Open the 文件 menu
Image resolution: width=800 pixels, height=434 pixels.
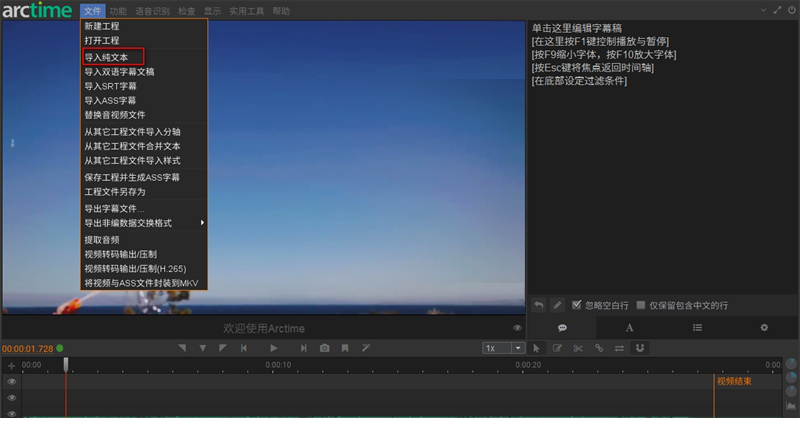coord(92,11)
